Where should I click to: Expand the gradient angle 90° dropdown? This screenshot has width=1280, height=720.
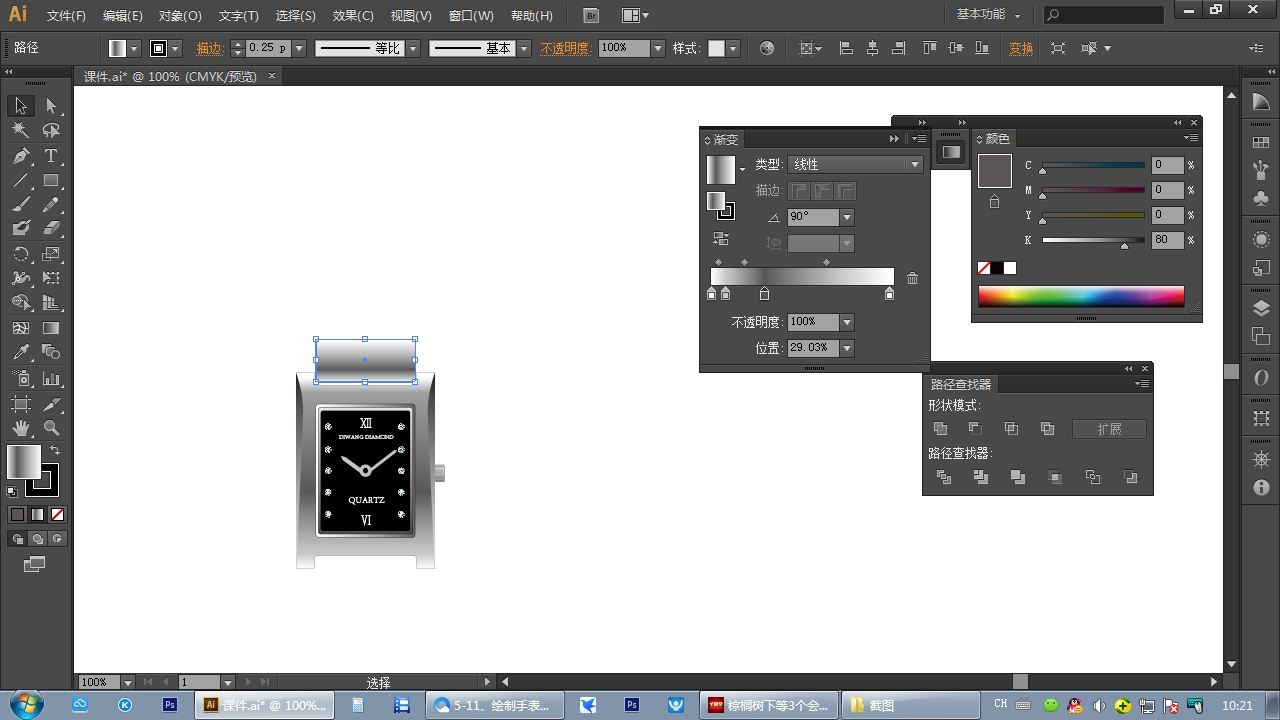coord(847,217)
